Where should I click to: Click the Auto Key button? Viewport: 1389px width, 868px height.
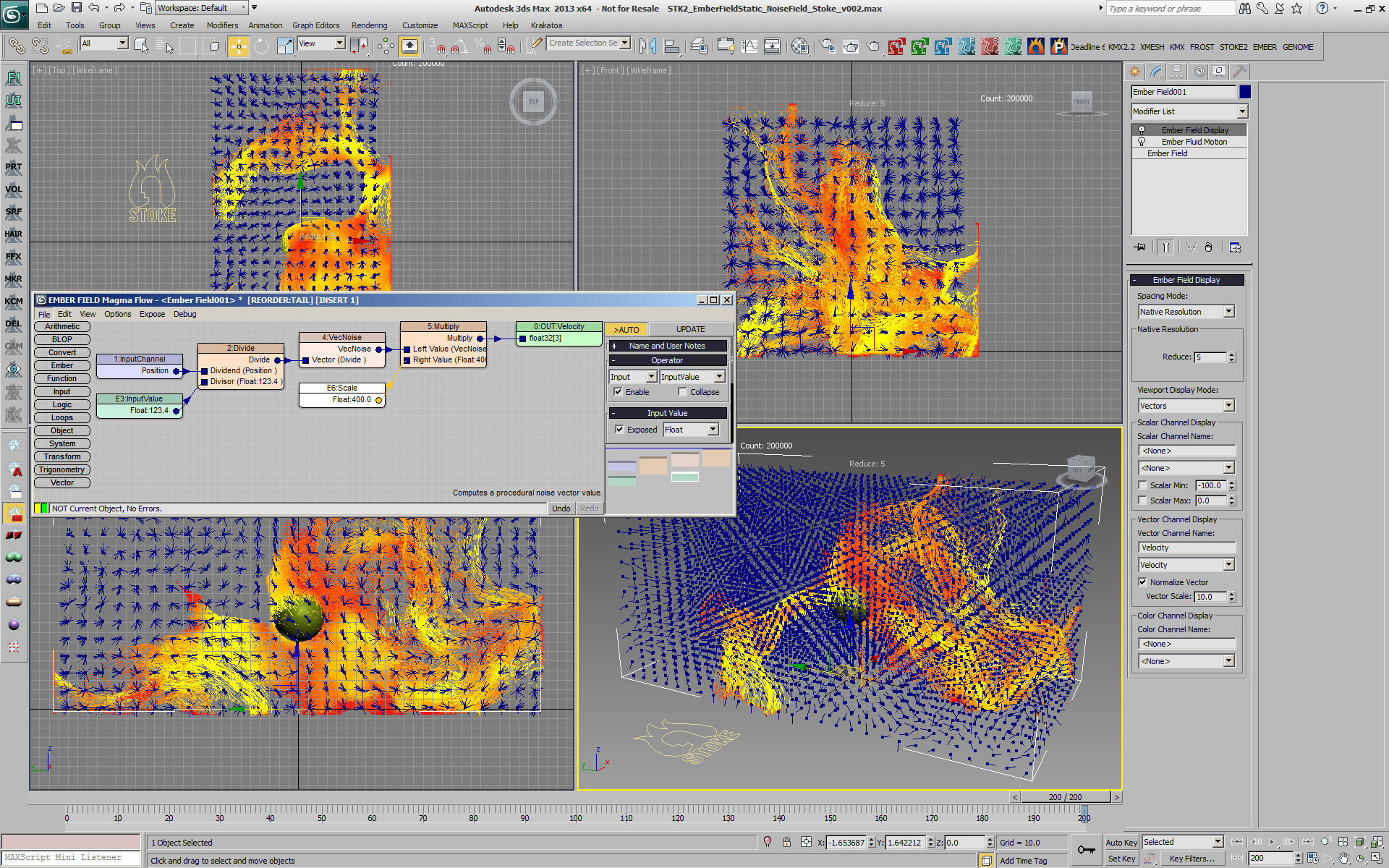pyautogui.click(x=1121, y=843)
